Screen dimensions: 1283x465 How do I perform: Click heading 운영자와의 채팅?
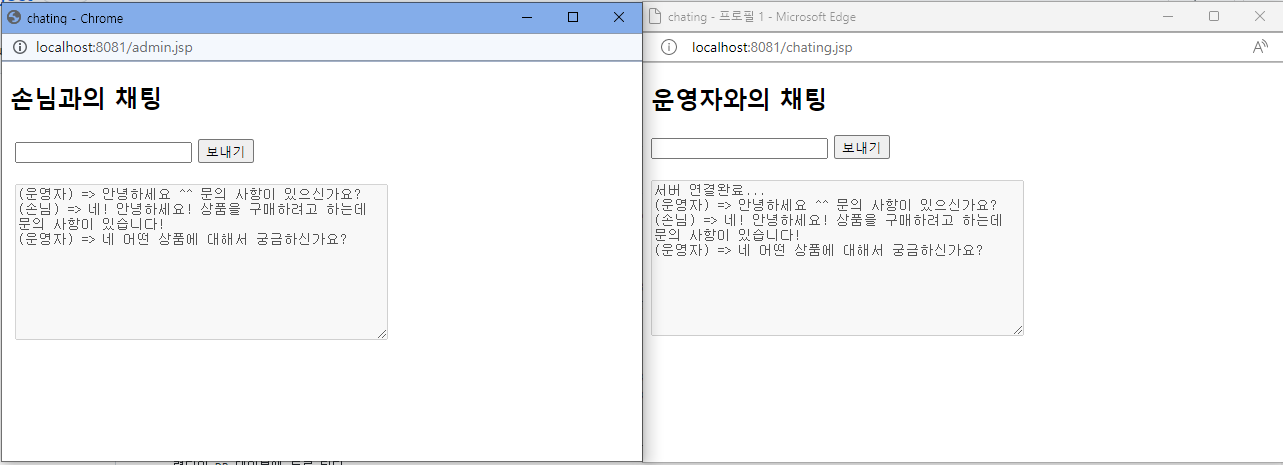pyautogui.click(x=739, y=100)
